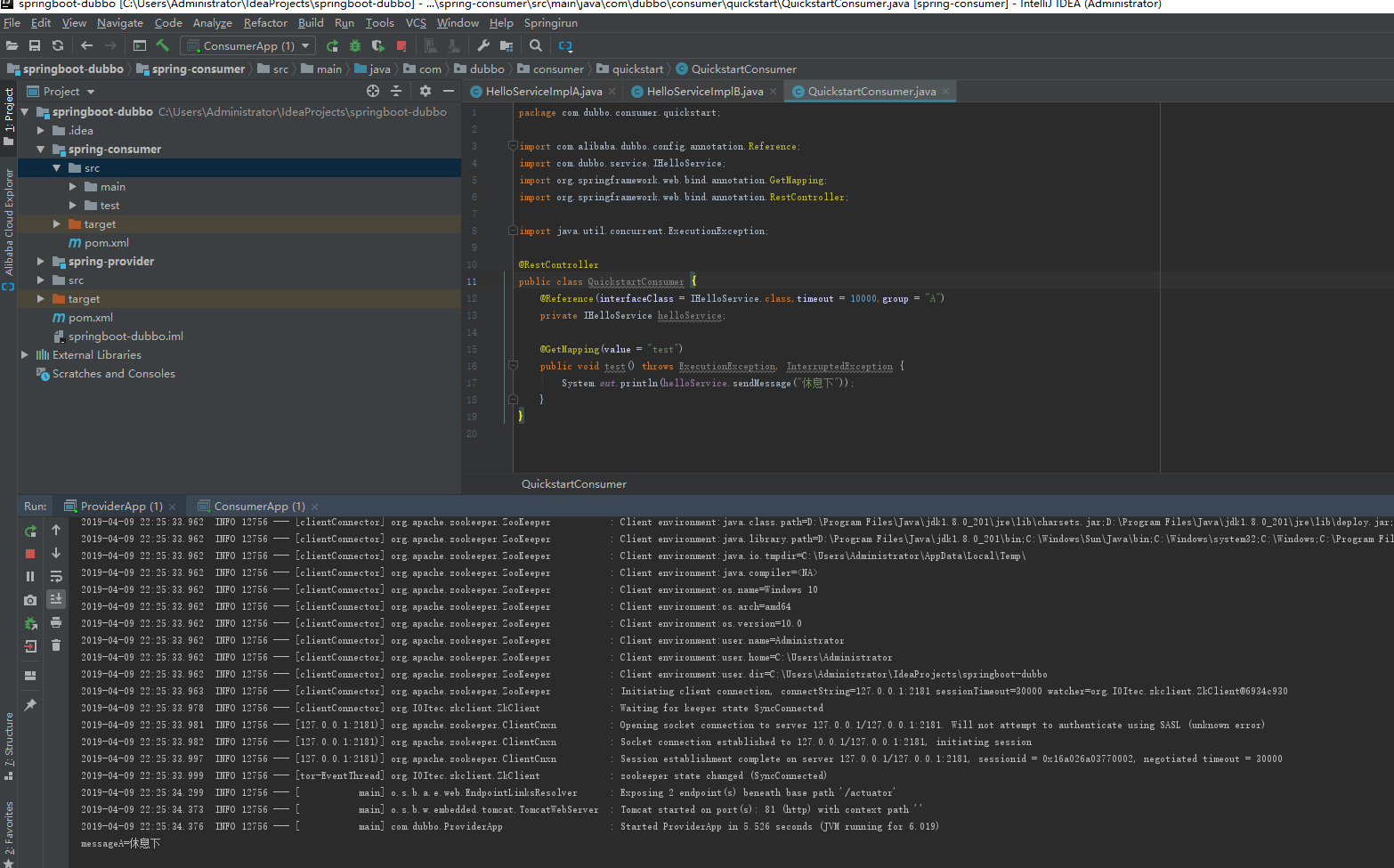Switch to HelloServiceImplB.java editor tab

click(x=704, y=92)
